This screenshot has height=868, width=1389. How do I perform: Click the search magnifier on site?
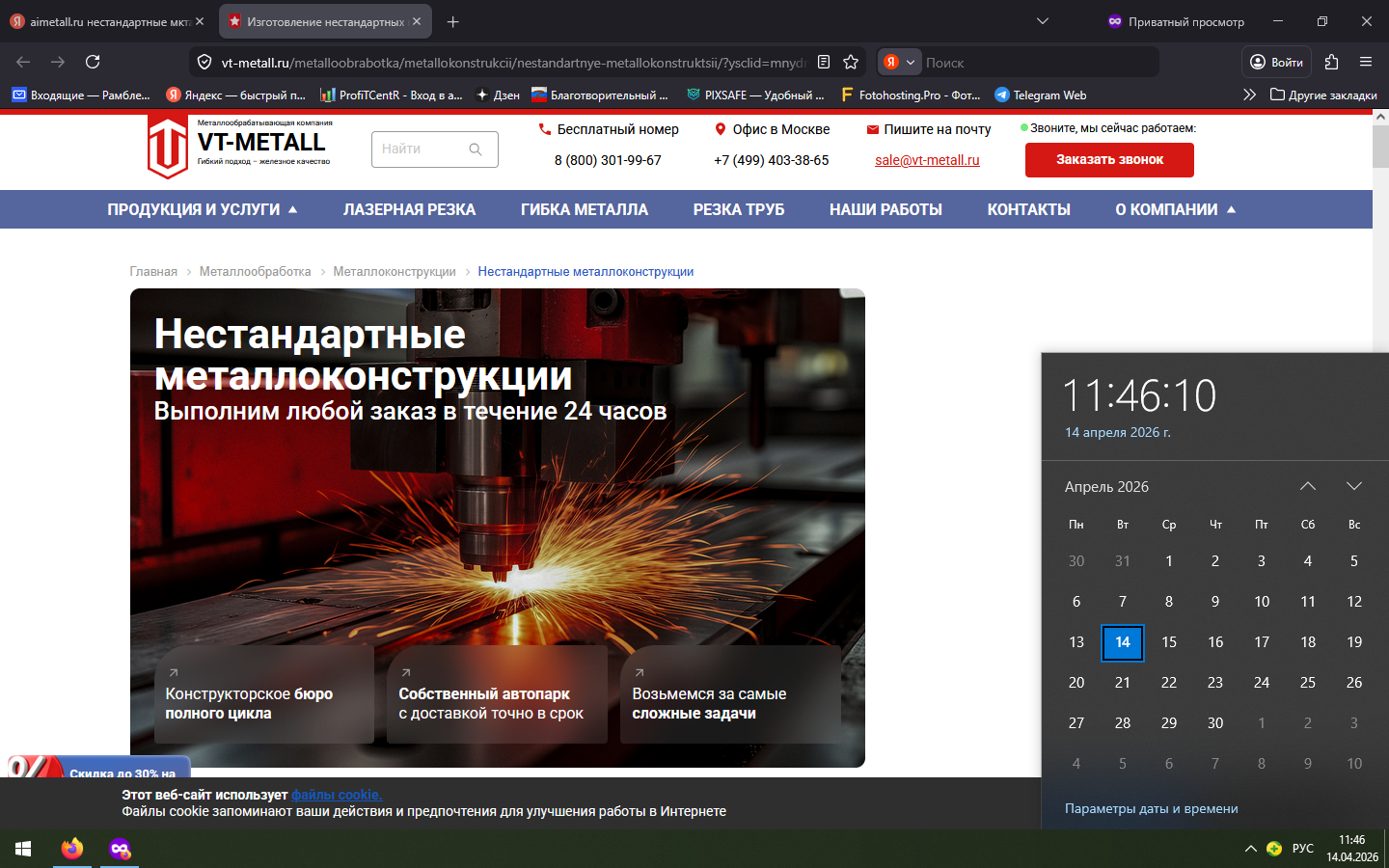pyautogui.click(x=476, y=149)
